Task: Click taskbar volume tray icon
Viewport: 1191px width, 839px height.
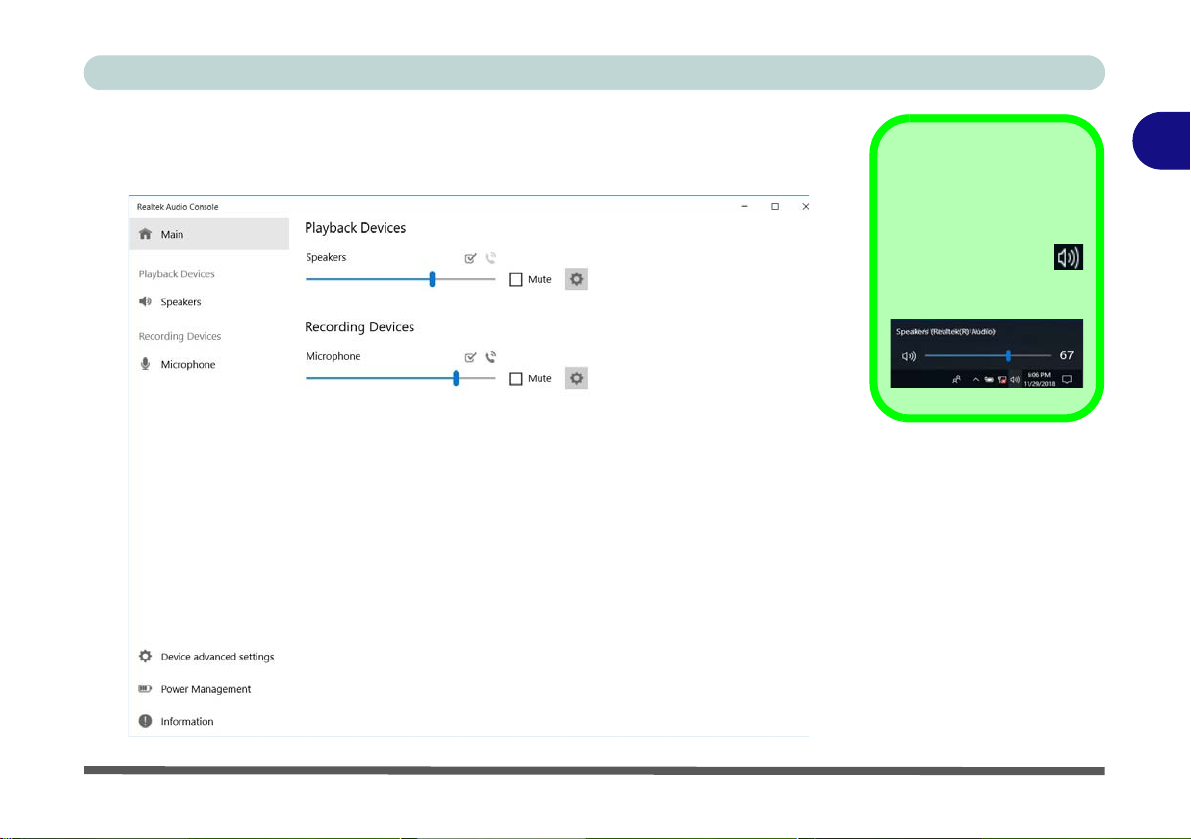Action: point(1015,380)
